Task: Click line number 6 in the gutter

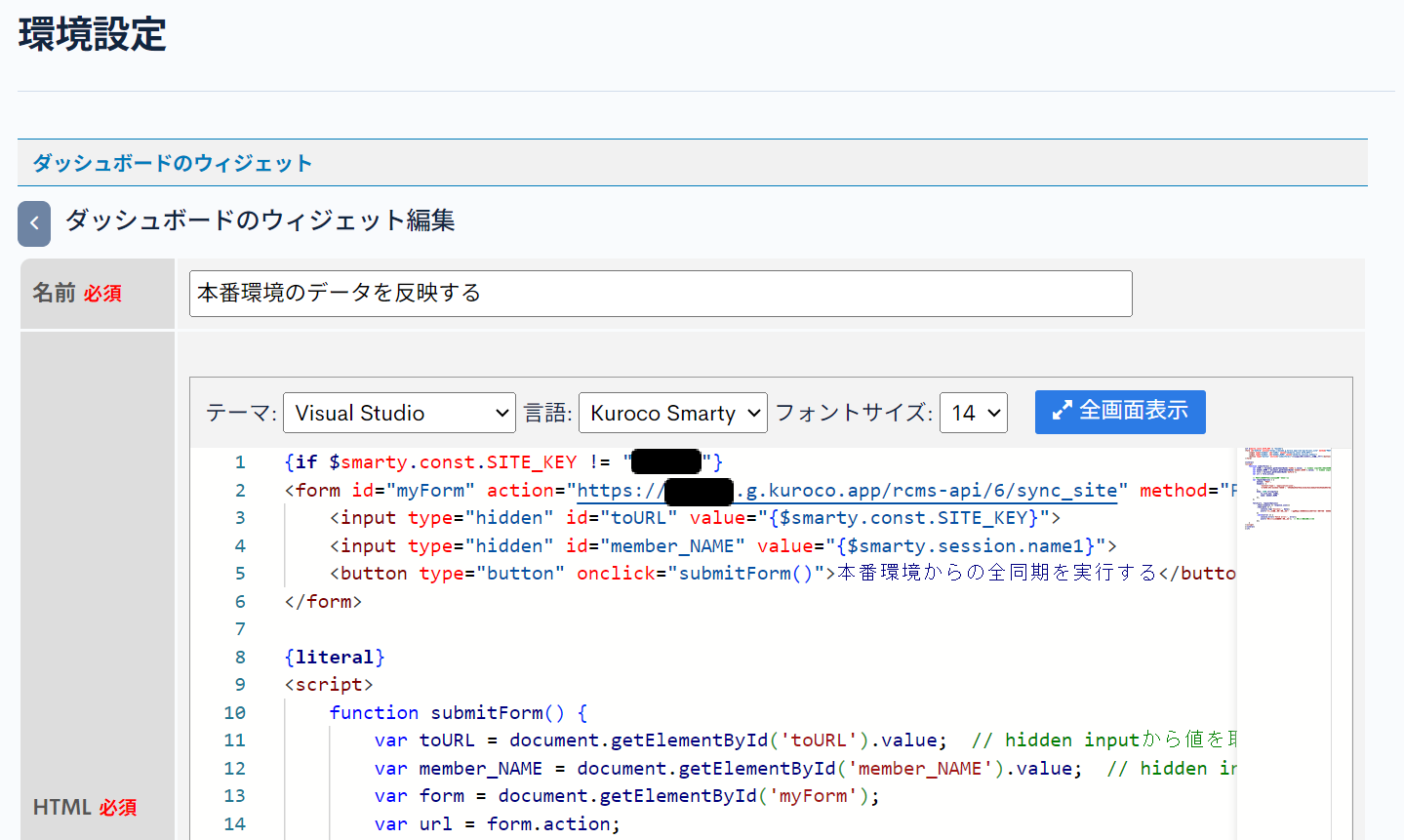Action: (x=240, y=602)
